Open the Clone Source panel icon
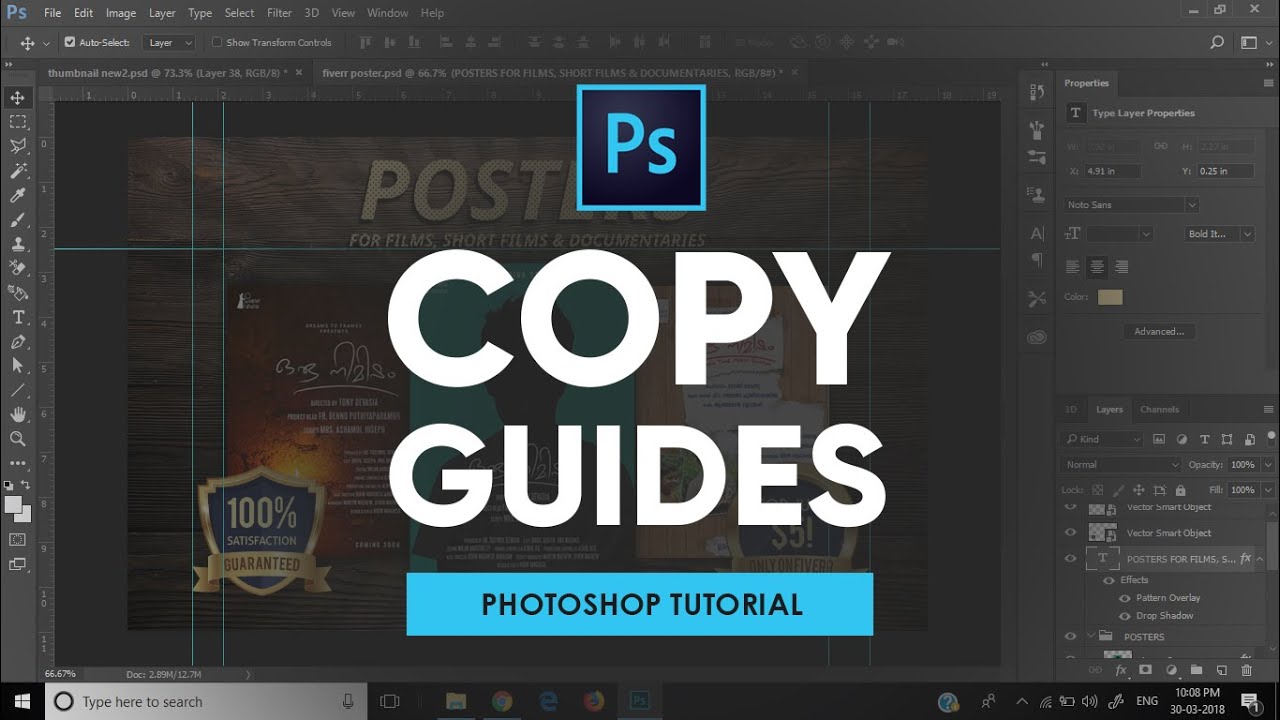The image size is (1280, 720). (1037, 195)
